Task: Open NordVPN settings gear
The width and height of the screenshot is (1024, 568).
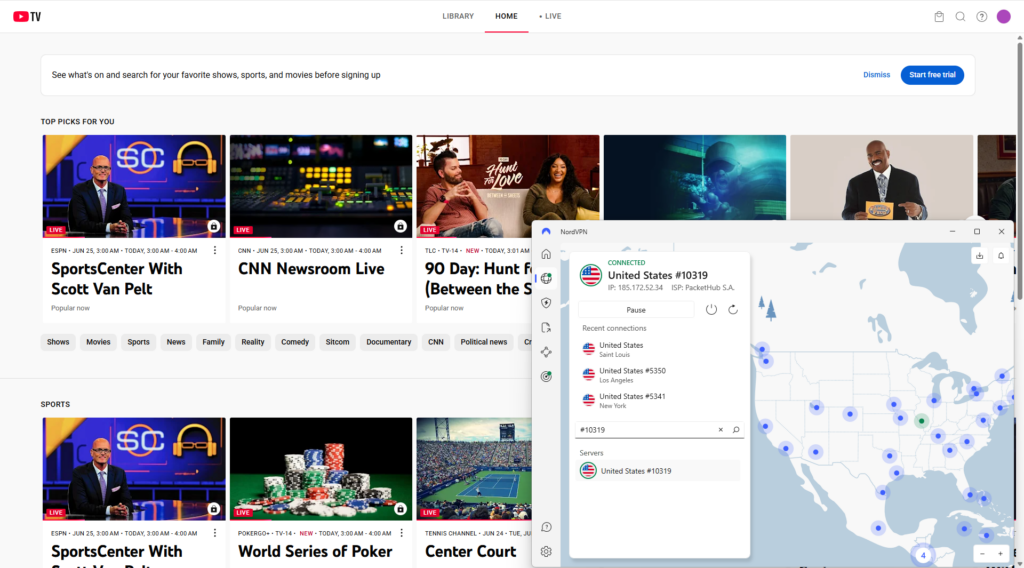Action: [x=547, y=552]
